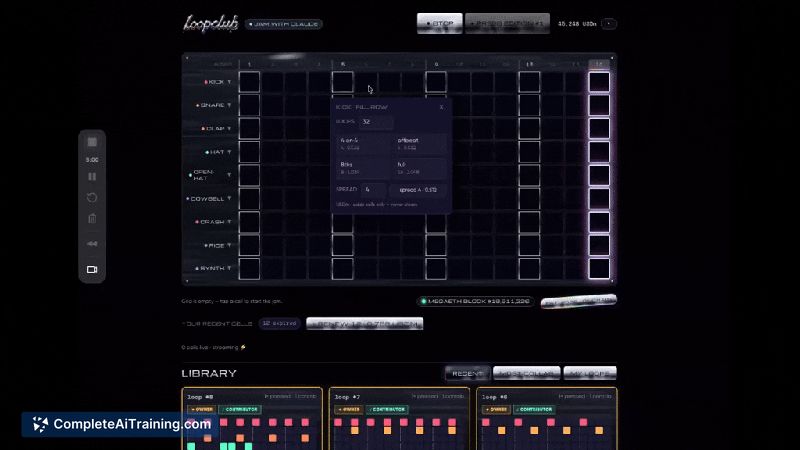The image size is (800, 450).
Task: Toggle KICK row cell at step 1
Action: coord(249,82)
